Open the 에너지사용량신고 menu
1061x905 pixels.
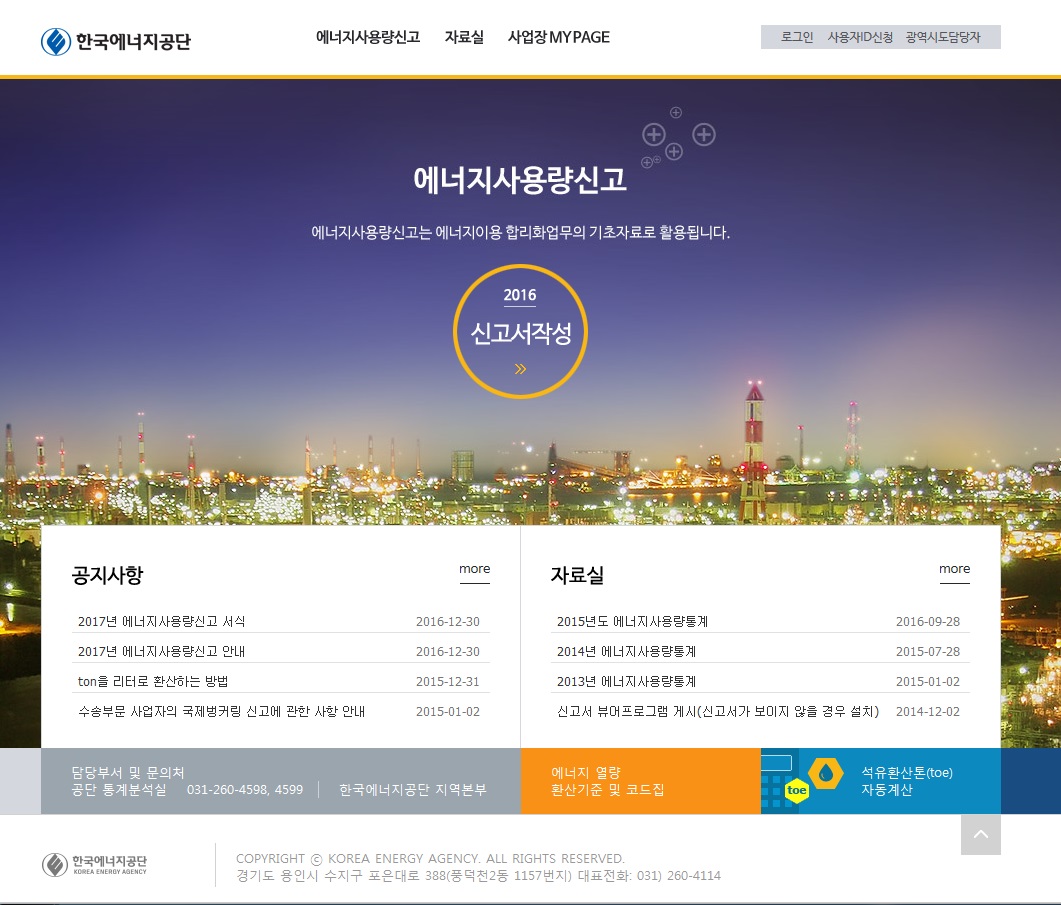point(368,37)
